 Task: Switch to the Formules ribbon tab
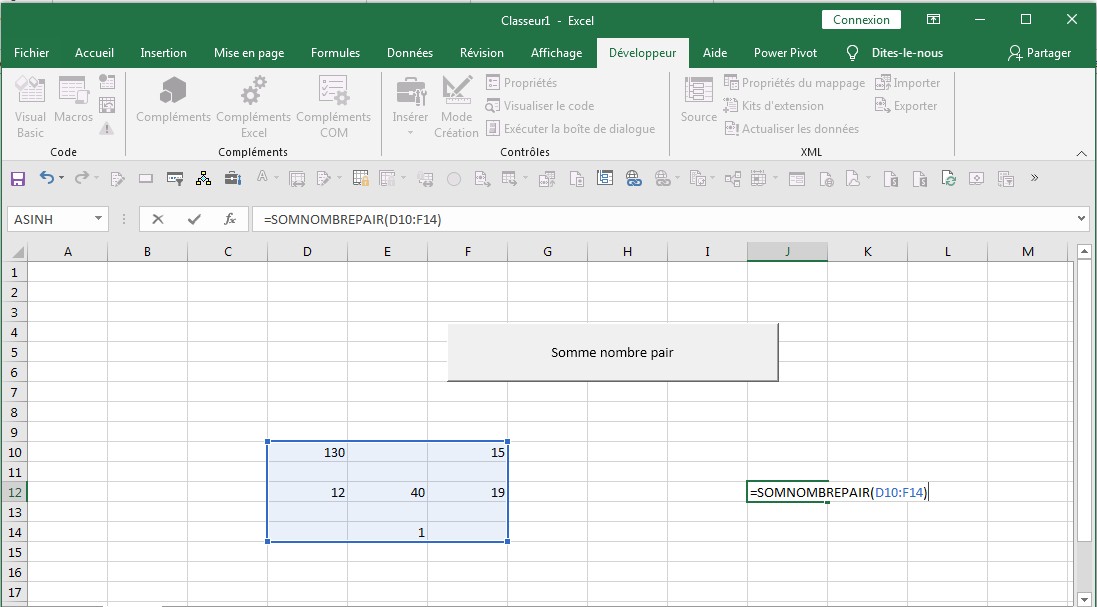pyautogui.click(x=335, y=53)
